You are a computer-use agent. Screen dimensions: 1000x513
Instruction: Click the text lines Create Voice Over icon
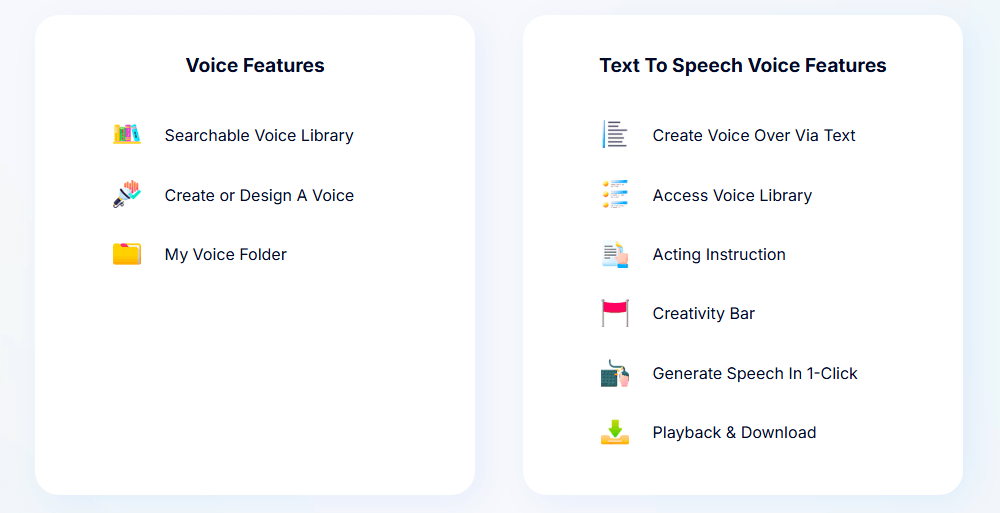tap(615, 135)
